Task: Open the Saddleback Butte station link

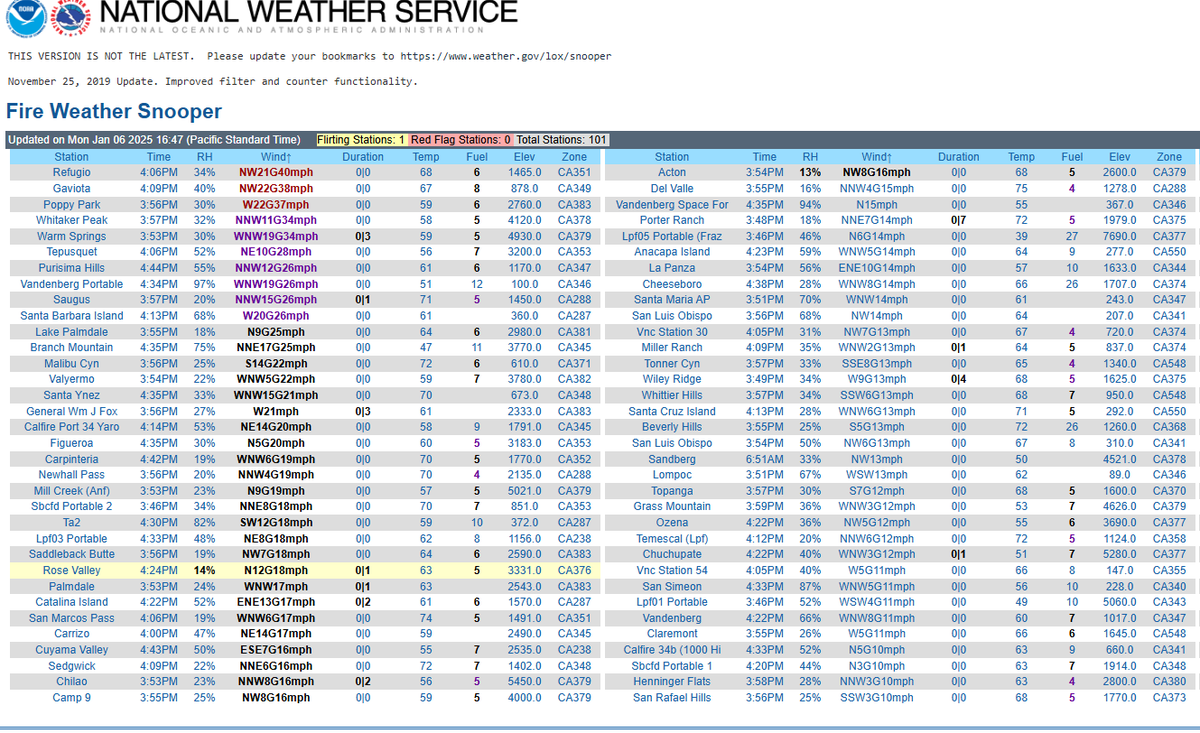Action: (x=72, y=554)
